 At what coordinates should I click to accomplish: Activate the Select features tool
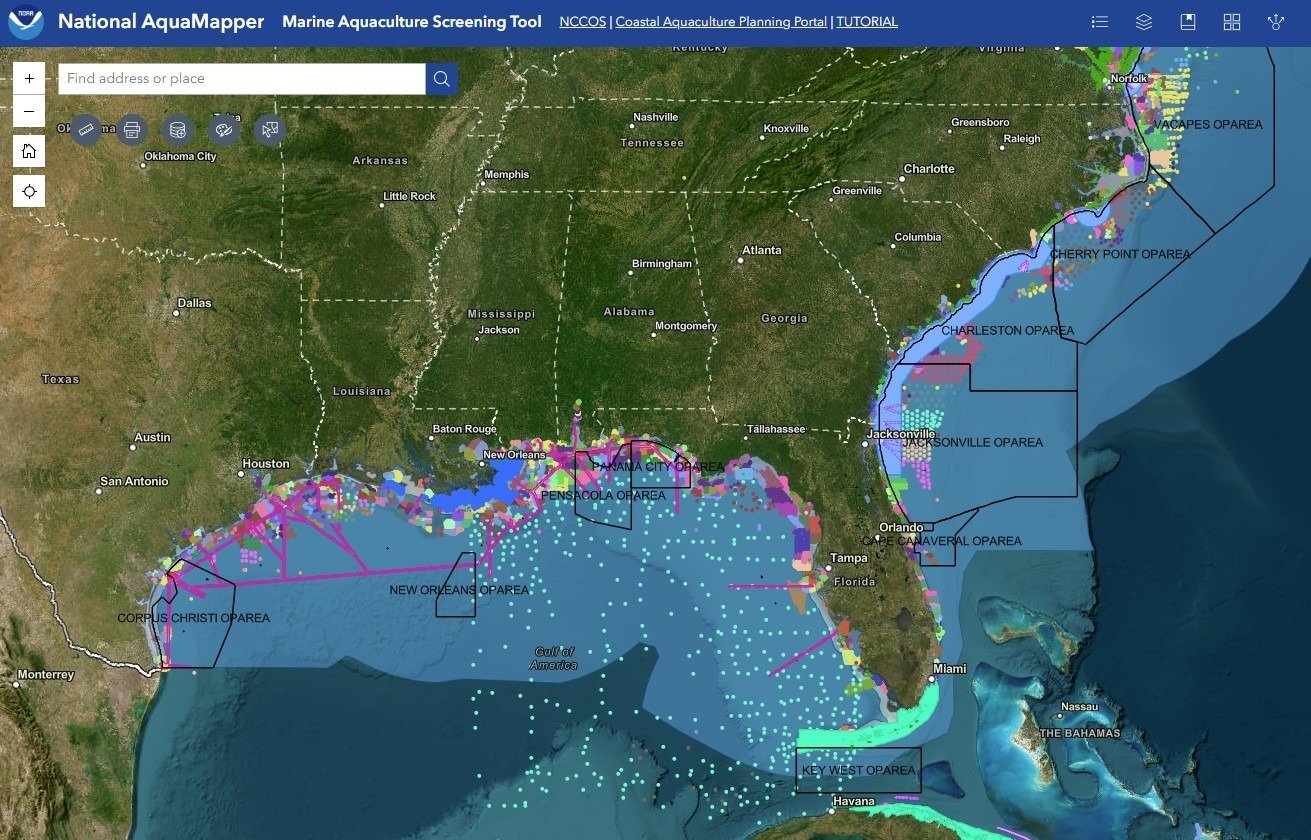coord(270,129)
